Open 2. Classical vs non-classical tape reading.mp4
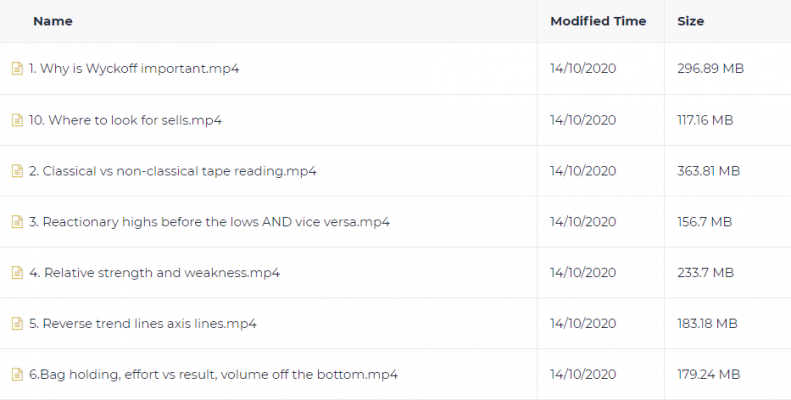 tap(173, 171)
